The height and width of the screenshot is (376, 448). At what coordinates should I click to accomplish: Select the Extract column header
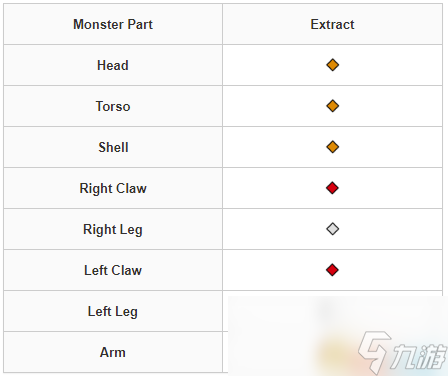point(332,24)
